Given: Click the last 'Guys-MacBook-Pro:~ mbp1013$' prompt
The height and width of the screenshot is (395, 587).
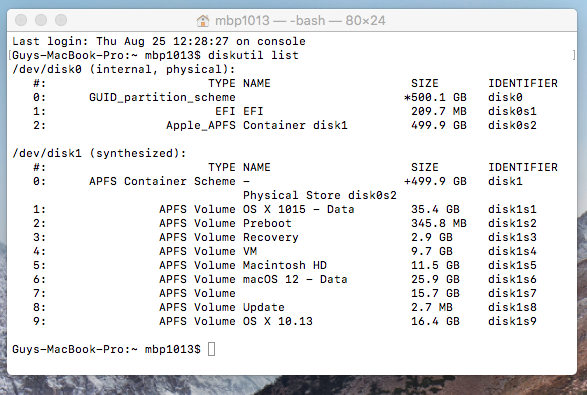Looking at the screenshot, I should 106,349.
